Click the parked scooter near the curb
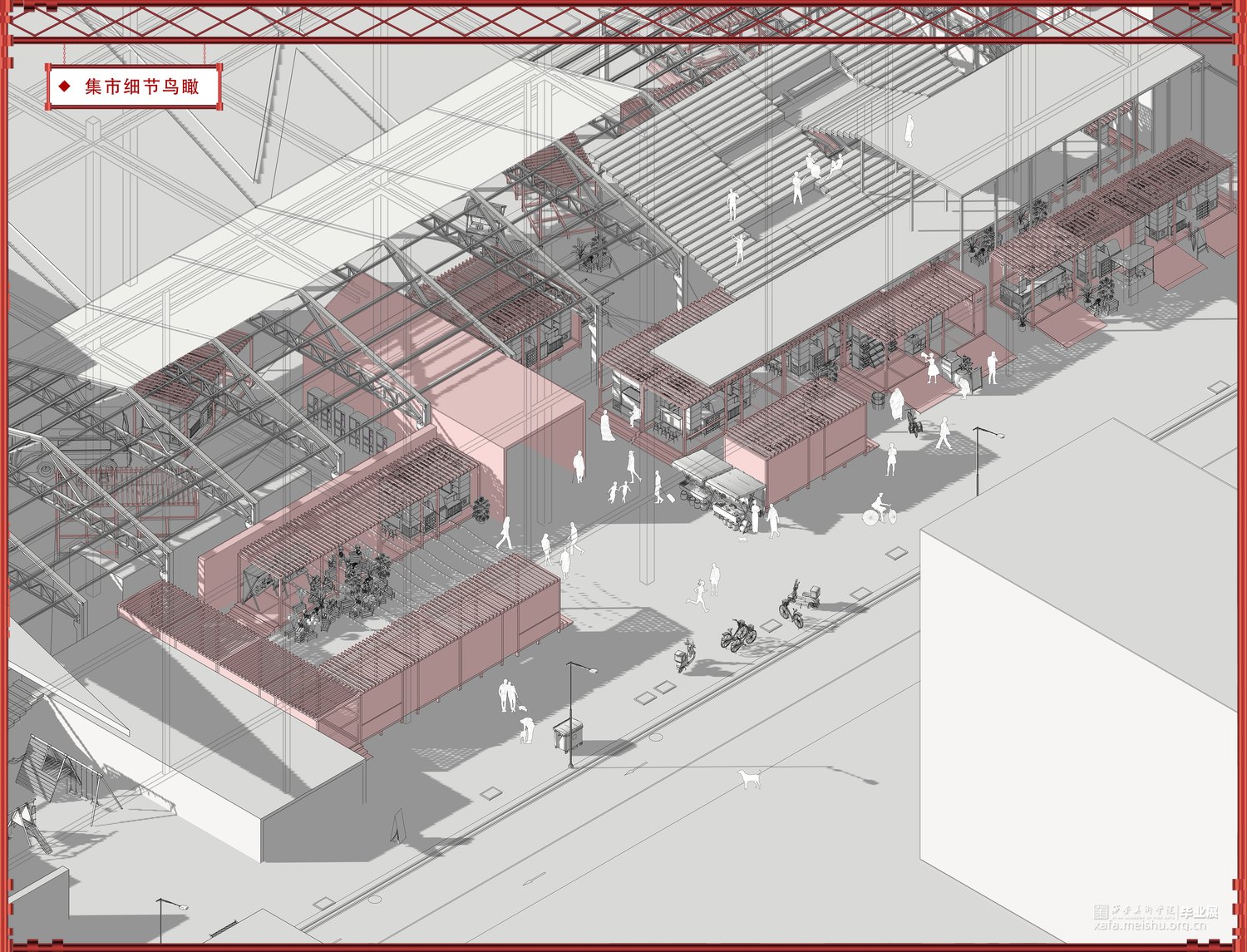 pyautogui.click(x=685, y=656)
